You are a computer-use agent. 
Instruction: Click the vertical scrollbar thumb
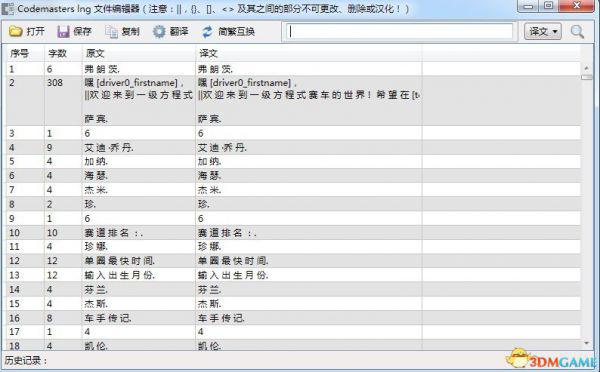click(x=586, y=77)
